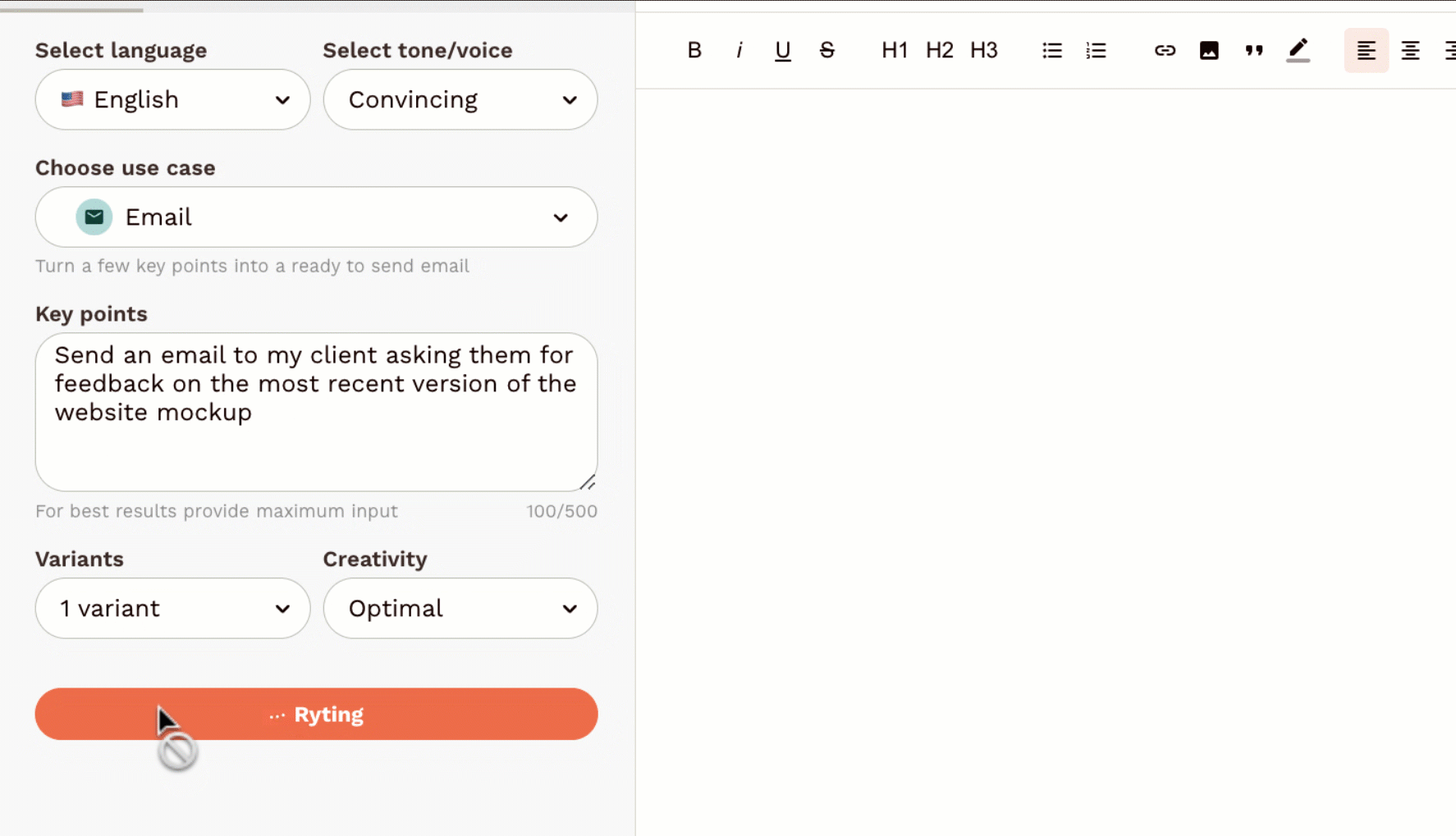Apply strikethrough formatting

[x=827, y=50]
